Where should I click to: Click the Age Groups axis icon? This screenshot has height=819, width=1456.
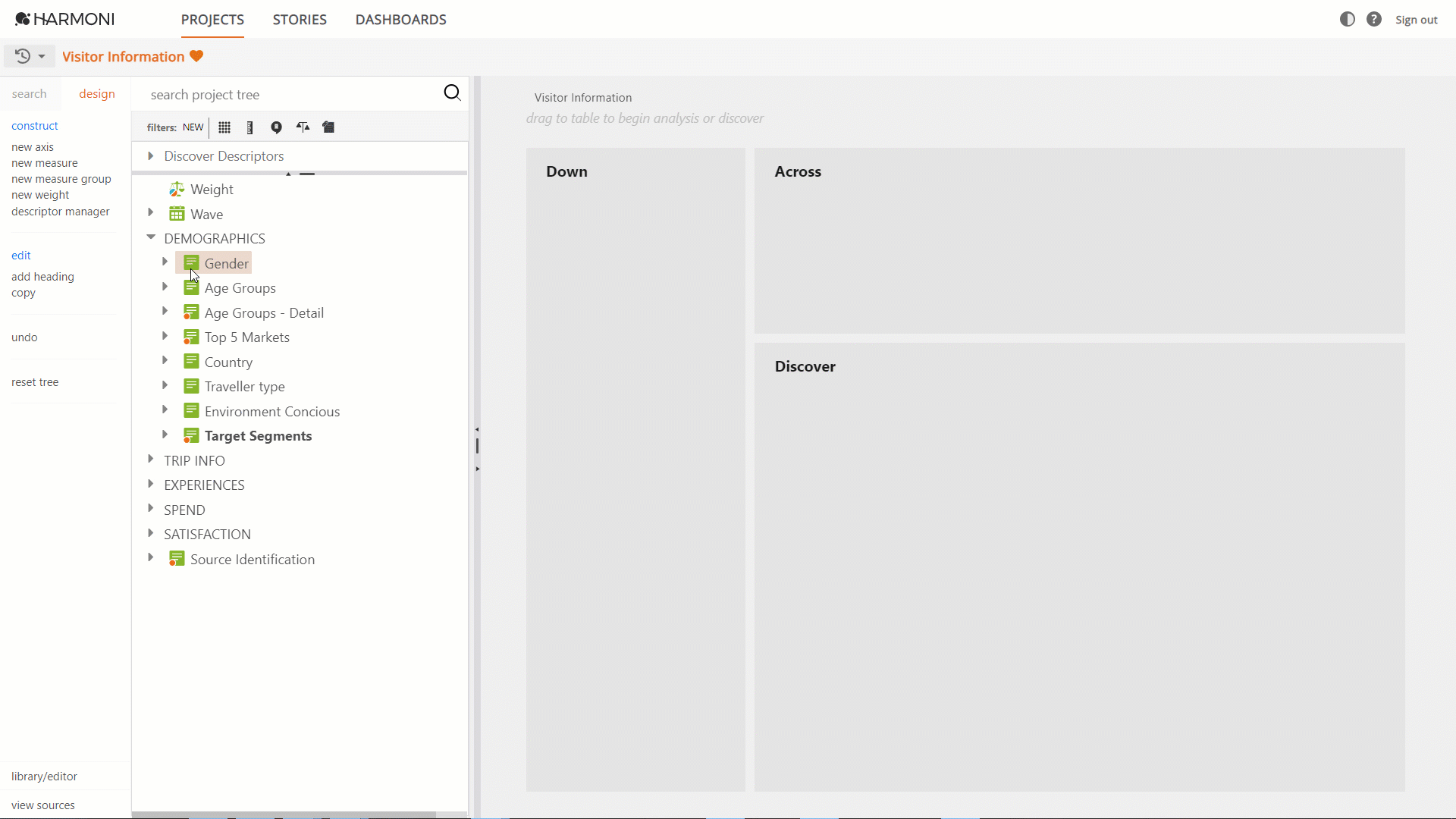191,287
